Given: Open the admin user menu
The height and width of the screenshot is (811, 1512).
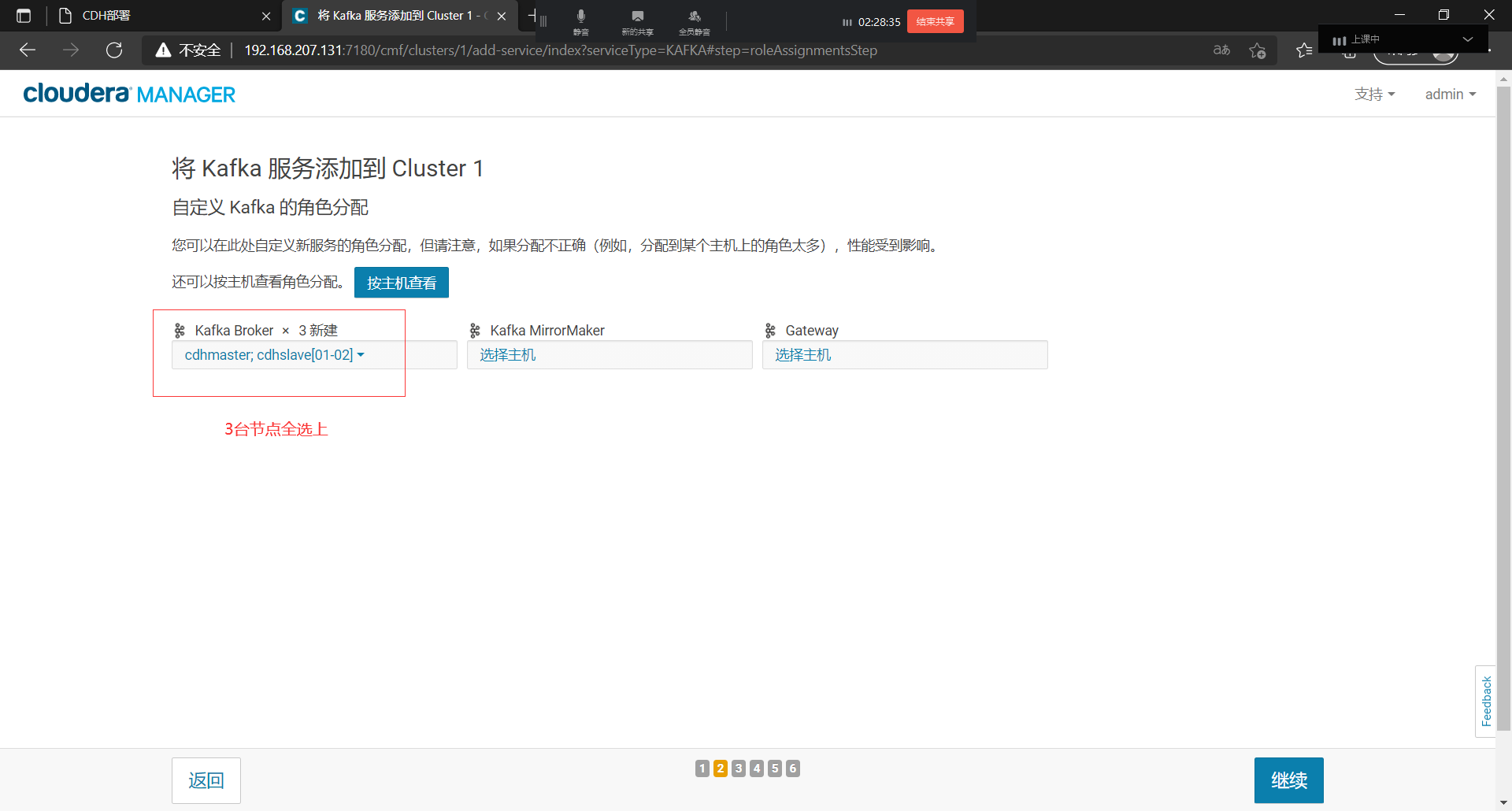Looking at the screenshot, I should (1450, 94).
